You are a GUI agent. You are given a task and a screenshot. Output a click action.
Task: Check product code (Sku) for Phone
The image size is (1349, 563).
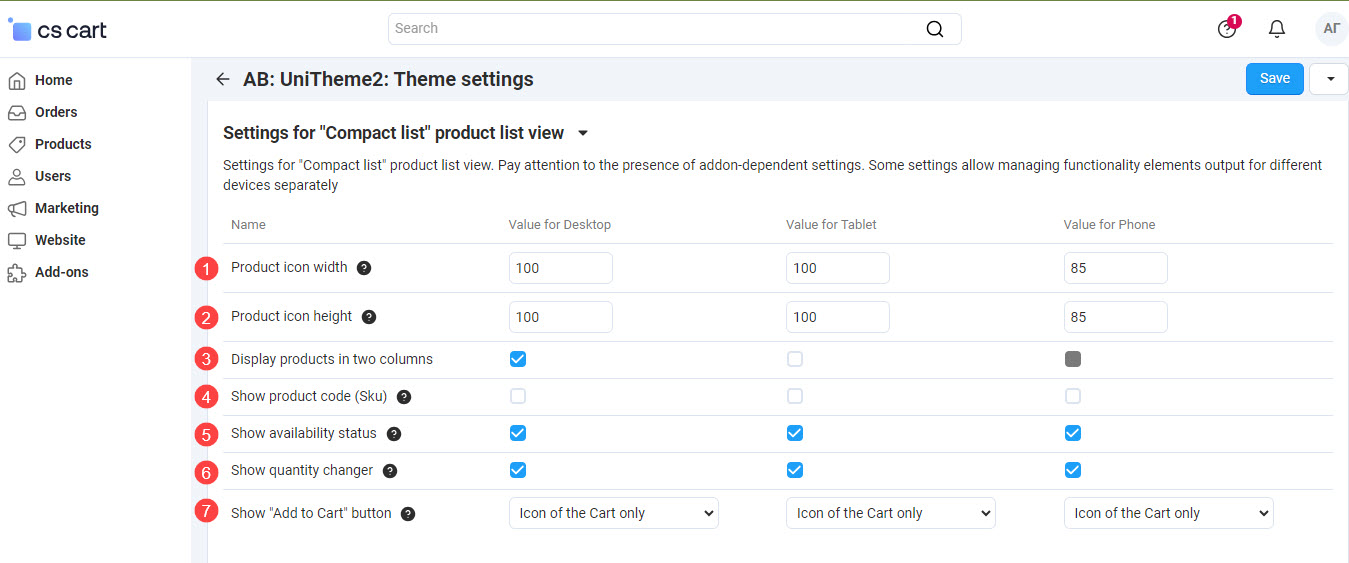[1073, 396]
